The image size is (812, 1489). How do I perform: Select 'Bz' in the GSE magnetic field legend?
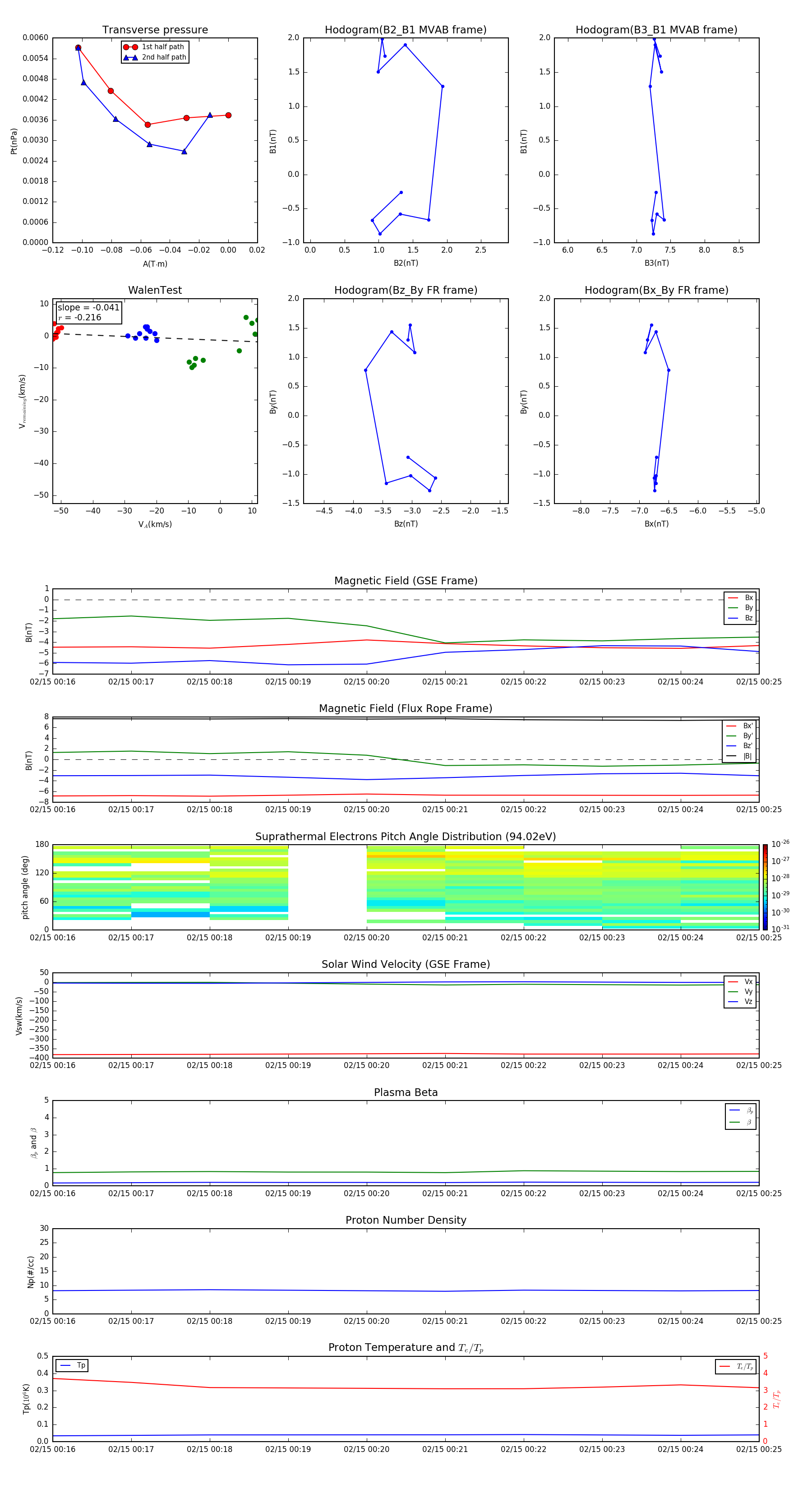point(740,618)
